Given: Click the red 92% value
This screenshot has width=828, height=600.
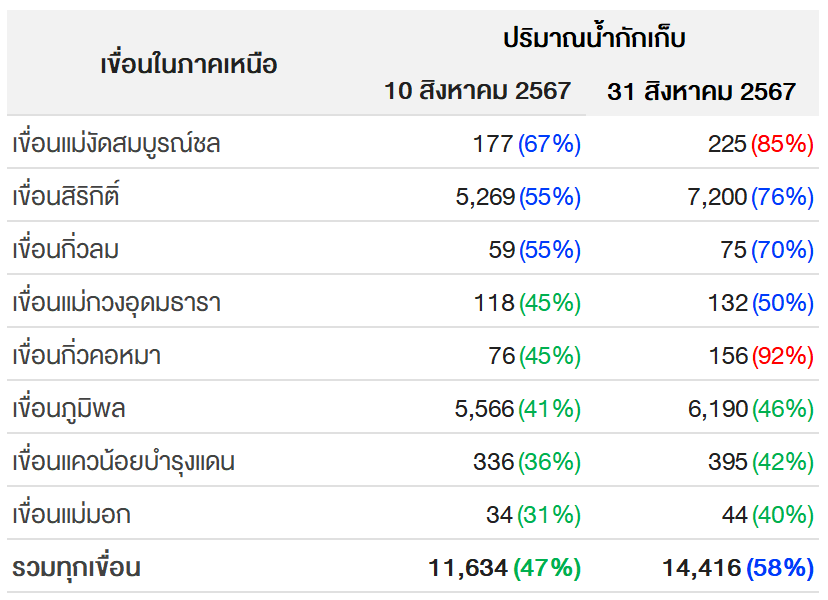Looking at the screenshot, I should point(783,355).
